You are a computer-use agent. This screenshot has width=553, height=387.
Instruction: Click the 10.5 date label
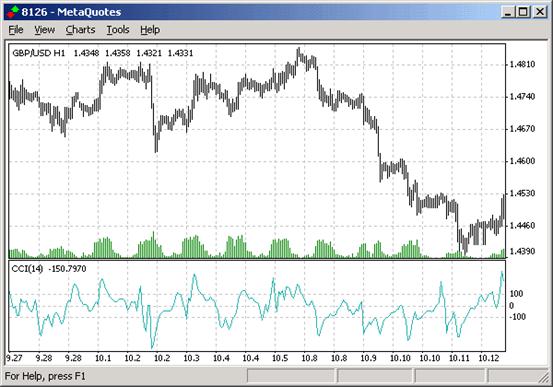click(x=280, y=358)
